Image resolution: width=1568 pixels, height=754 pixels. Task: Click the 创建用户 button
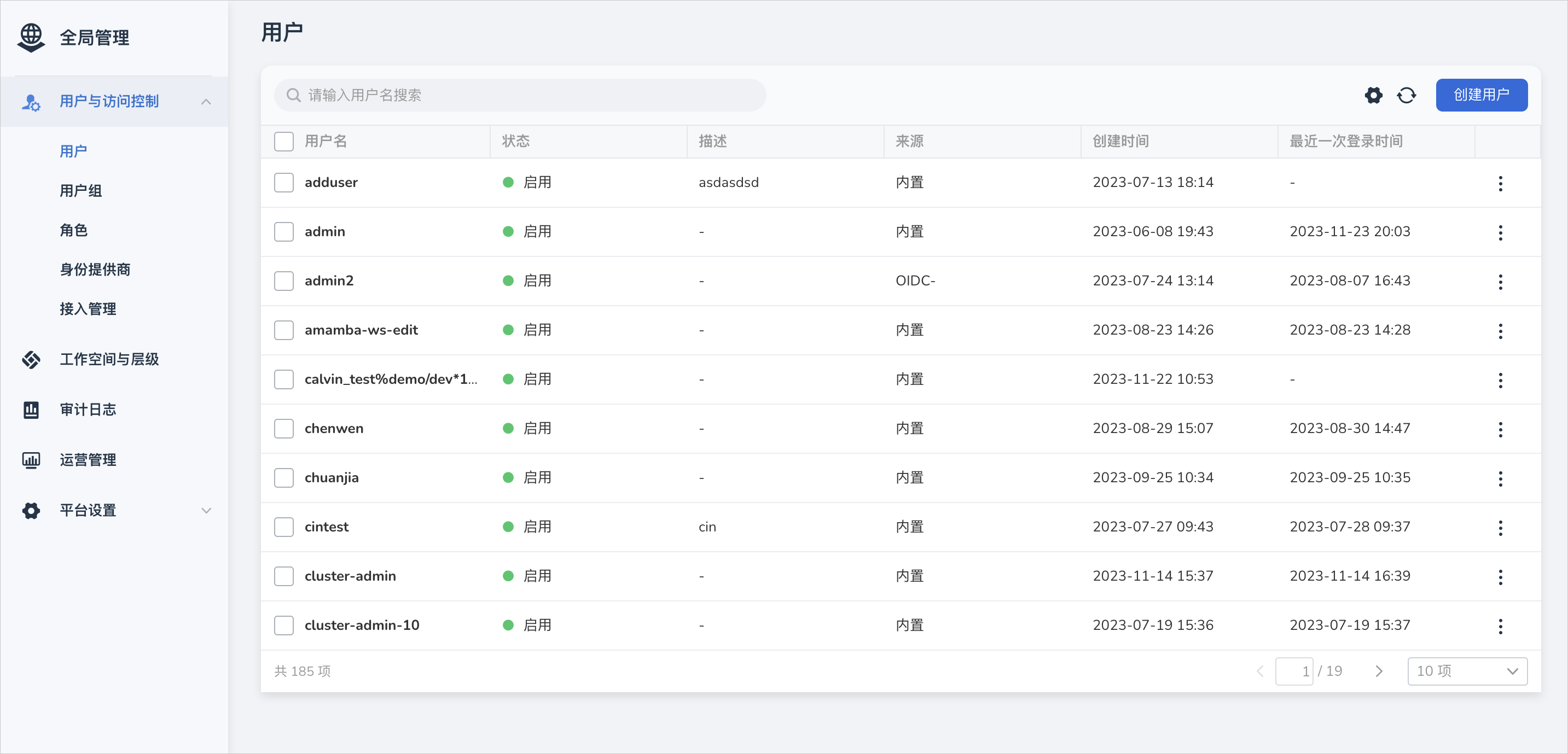tap(1481, 95)
